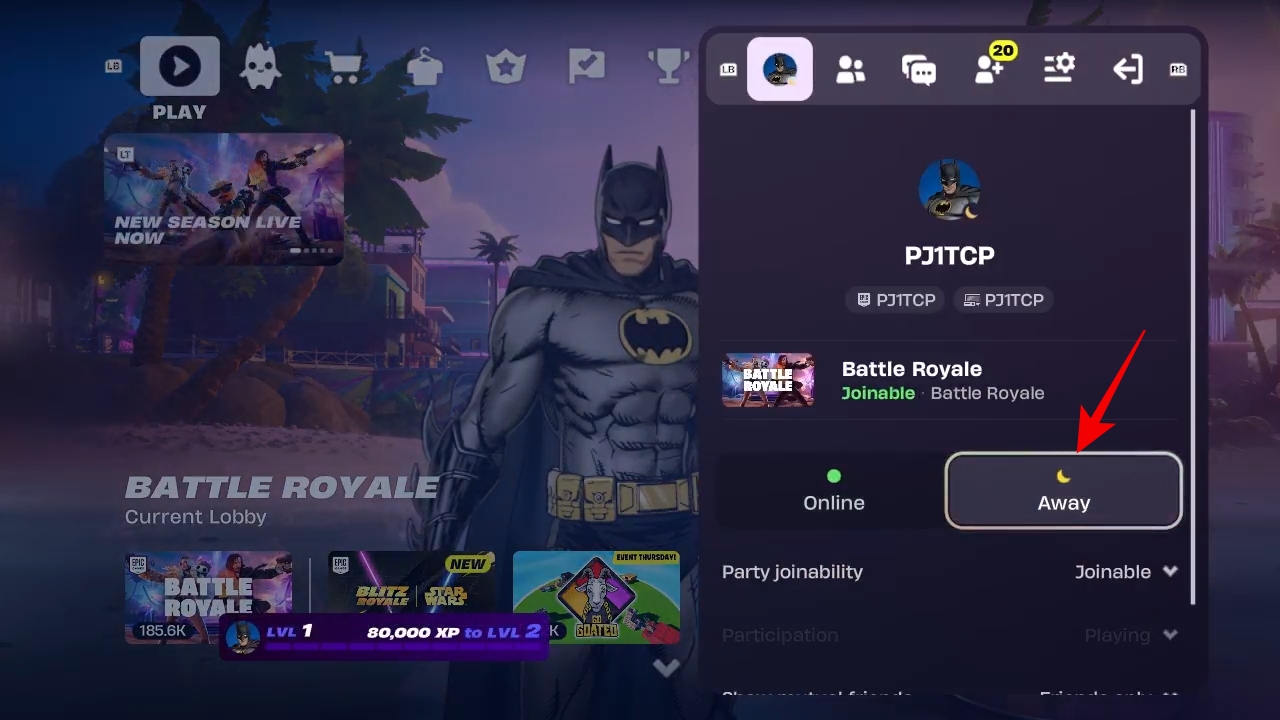Click the LB bumper hint in sidebar

pos(728,69)
